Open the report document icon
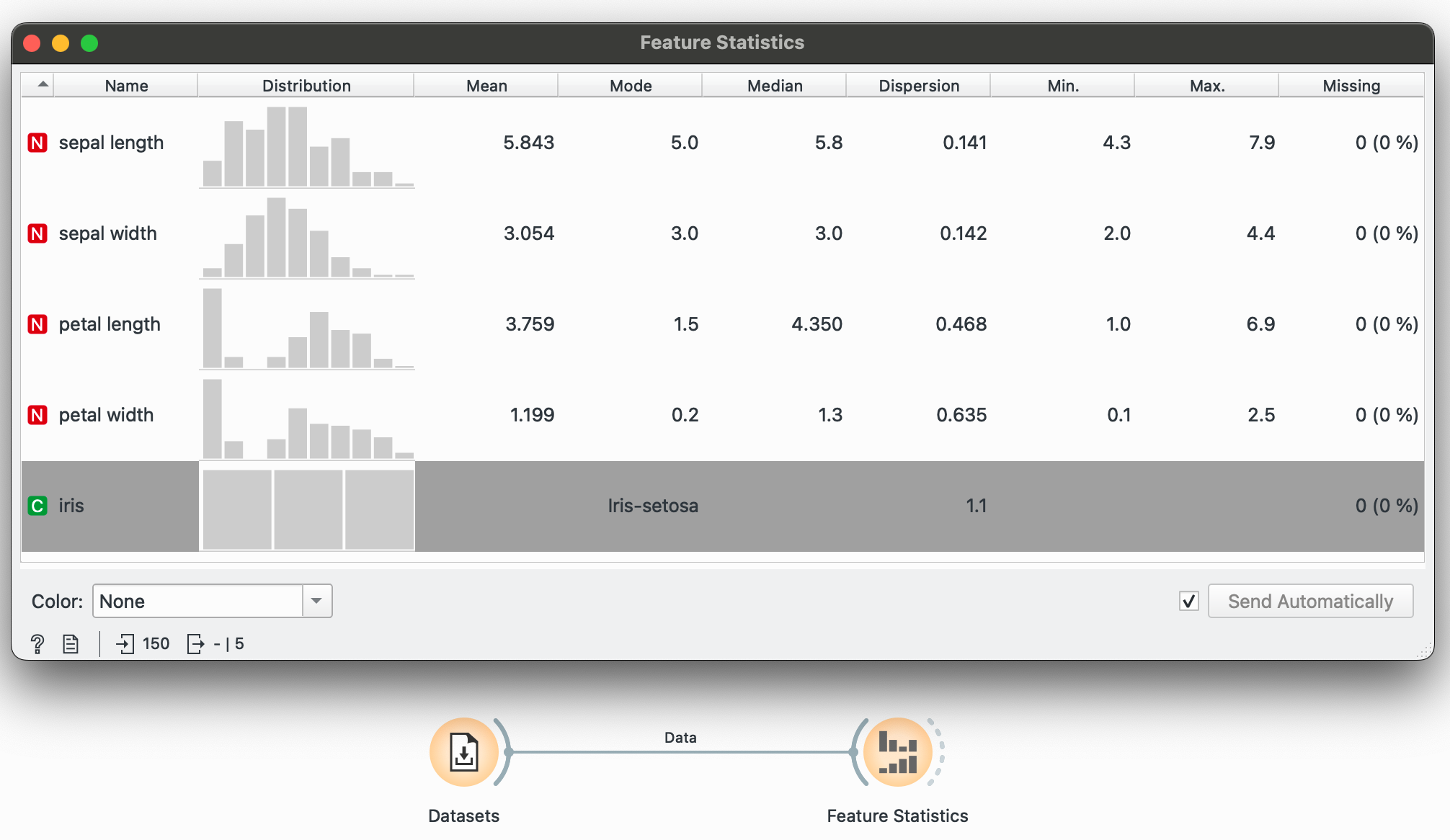Viewport: 1450px width, 840px height. click(x=71, y=643)
